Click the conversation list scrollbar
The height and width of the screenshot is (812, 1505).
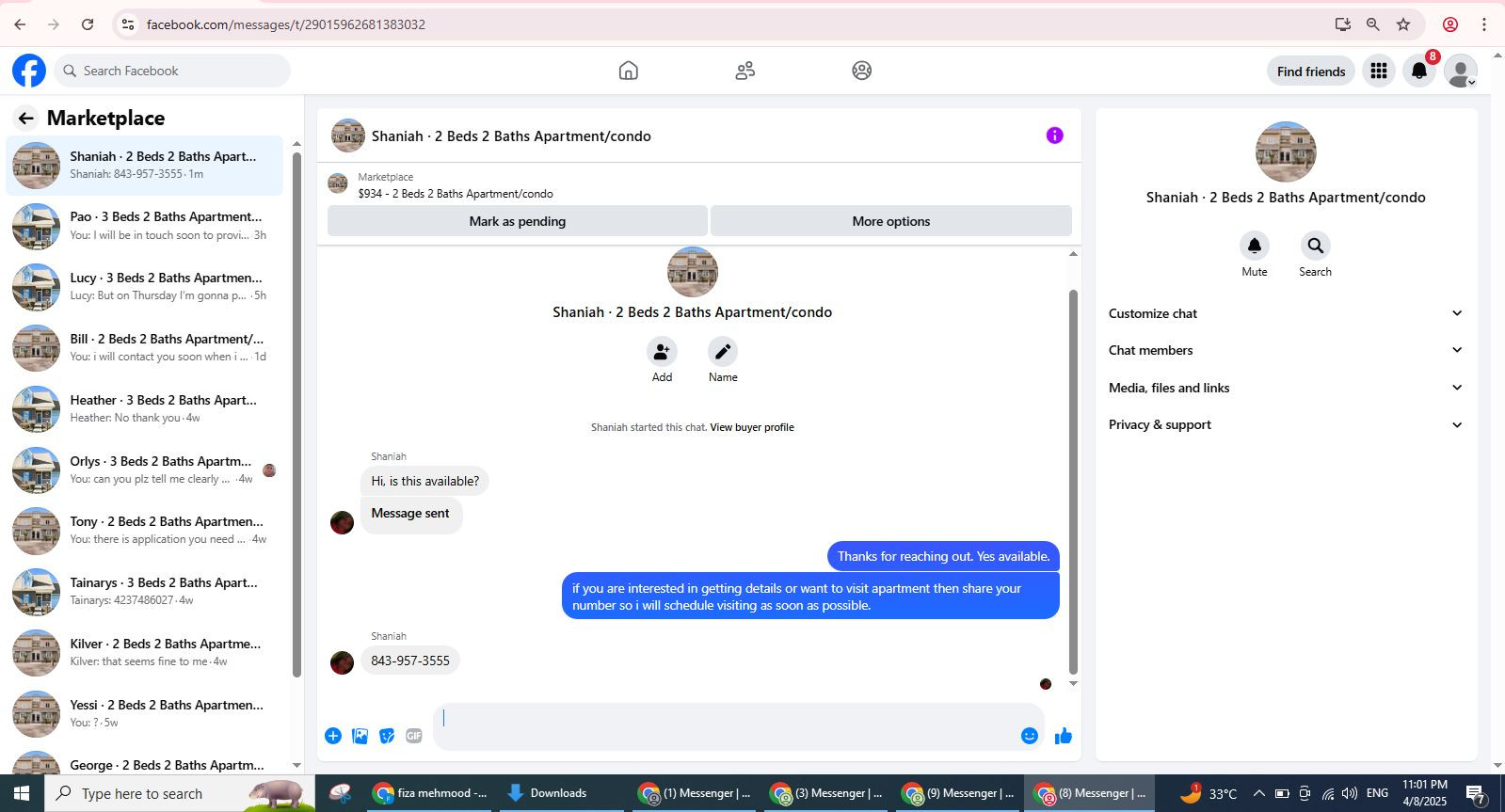click(x=296, y=414)
